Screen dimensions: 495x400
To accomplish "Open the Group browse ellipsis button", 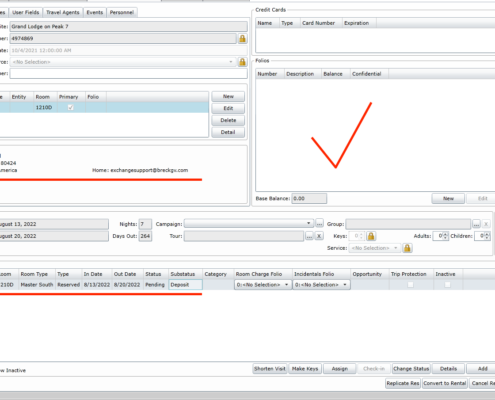I will [x=476, y=224].
